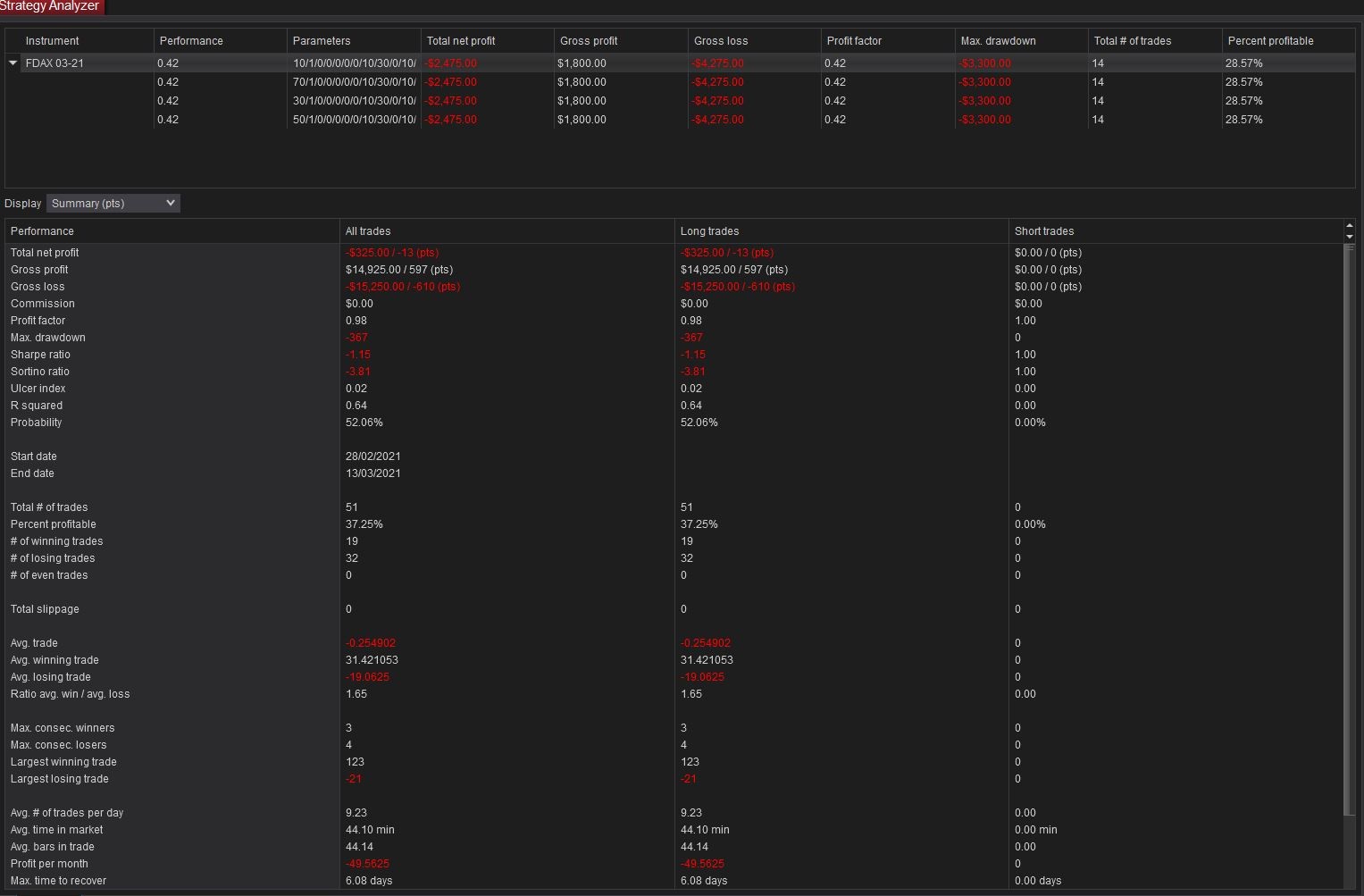Sort the grid by Profit factor column
Image resolution: width=1364 pixels, height=896 pixels.
pyautogui.click(x=855, y=40)
